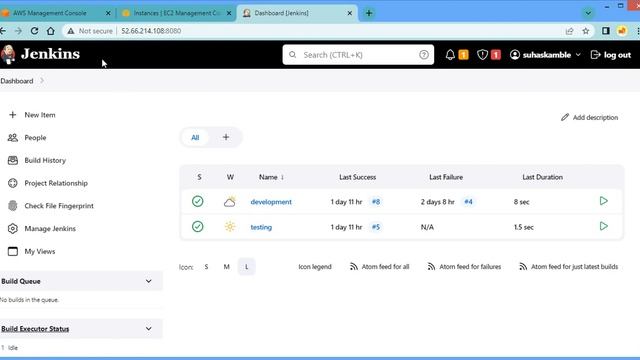The height and width of the screenshot is (360, 640).
Task: Click the Build History sidebar icon
Action: (x=13, y=160)
